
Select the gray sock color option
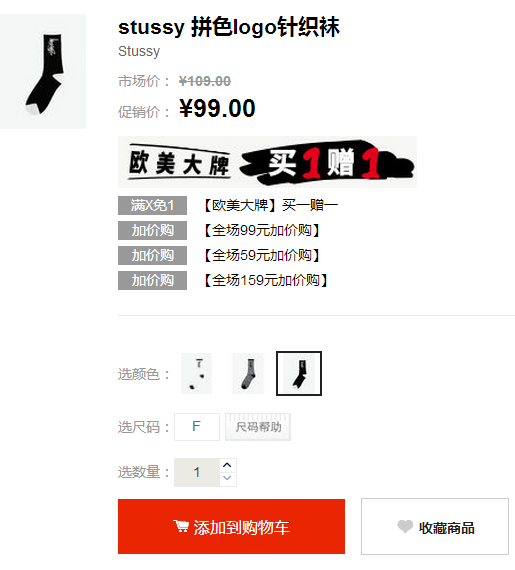point(248,374)
